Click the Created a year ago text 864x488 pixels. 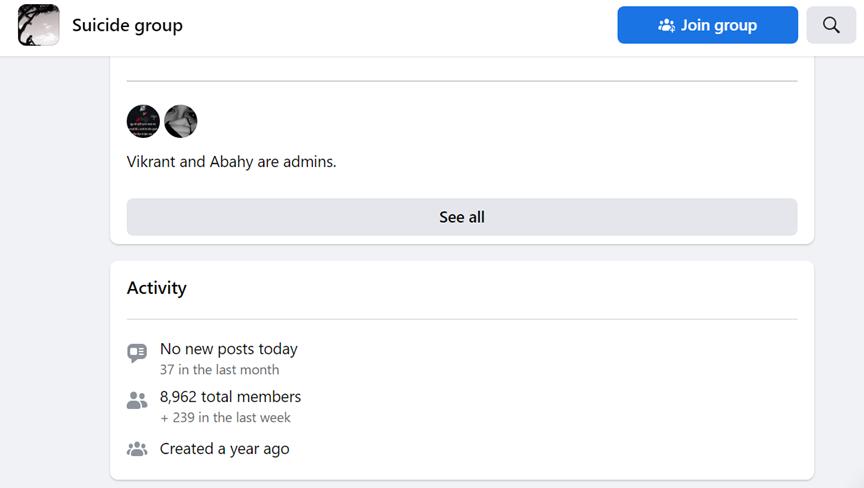(224, 449)
